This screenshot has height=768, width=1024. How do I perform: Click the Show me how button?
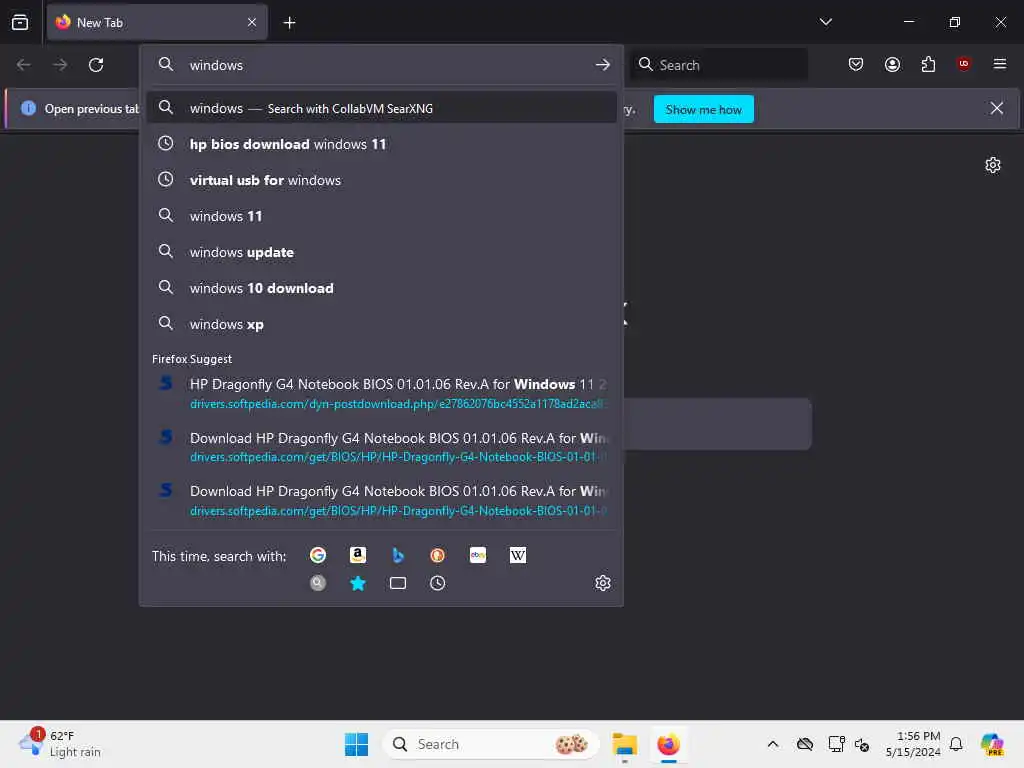tap(703, 109)
